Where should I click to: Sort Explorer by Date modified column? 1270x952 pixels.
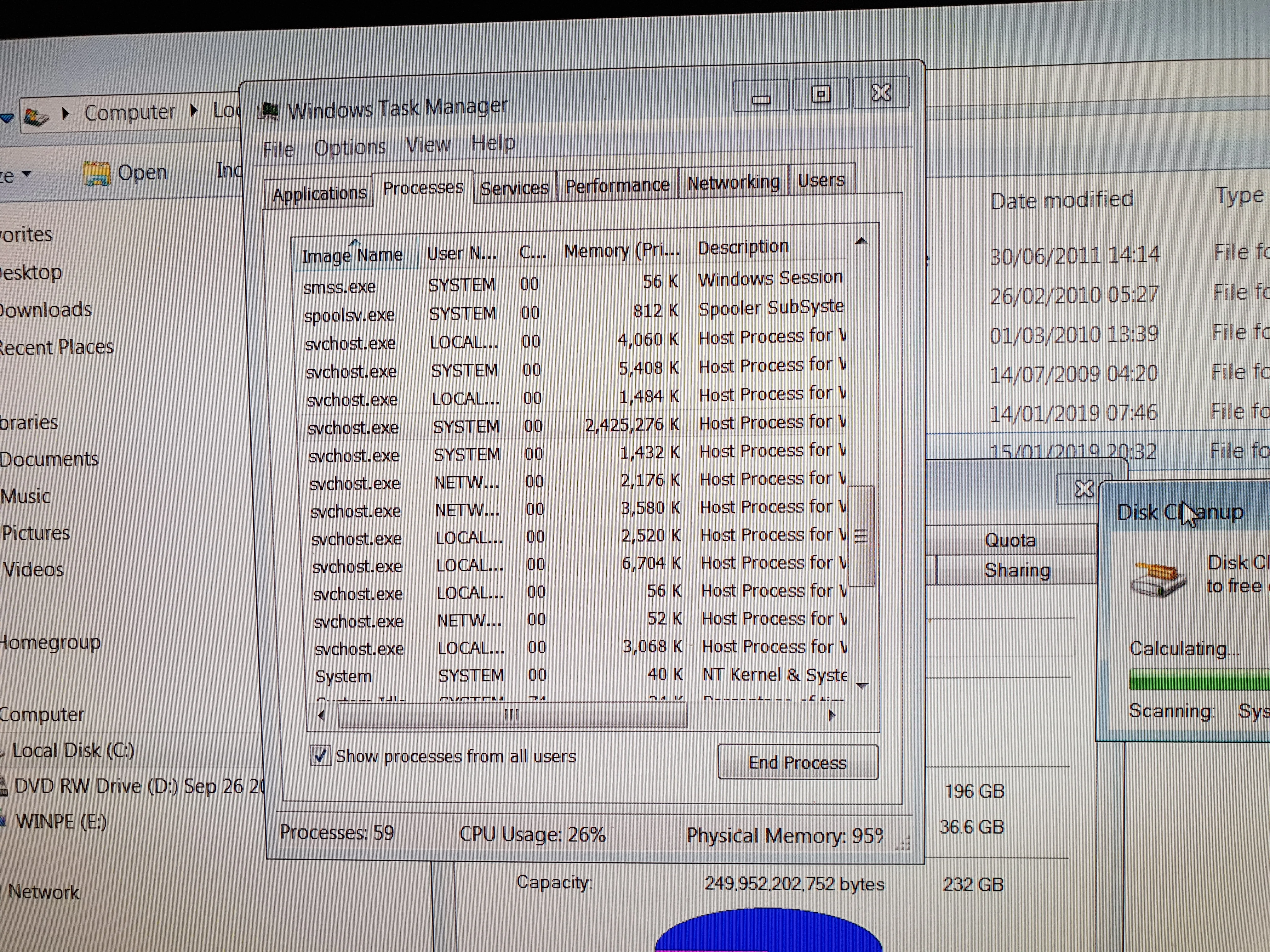tap(1061, 200)
